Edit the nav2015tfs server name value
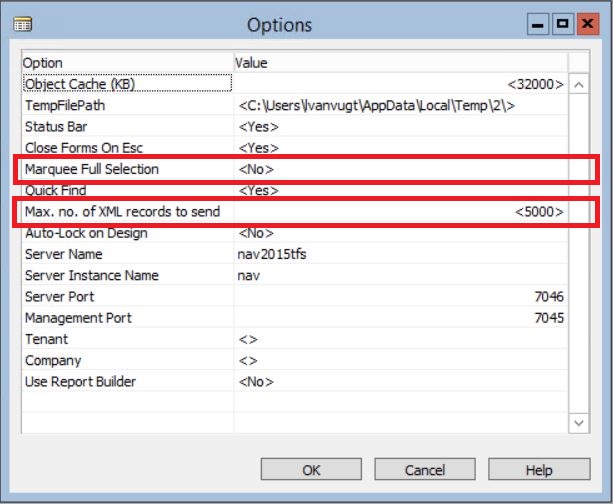Image resolution: width=613 pixels, height=504 pixels. tap(401, 254)
